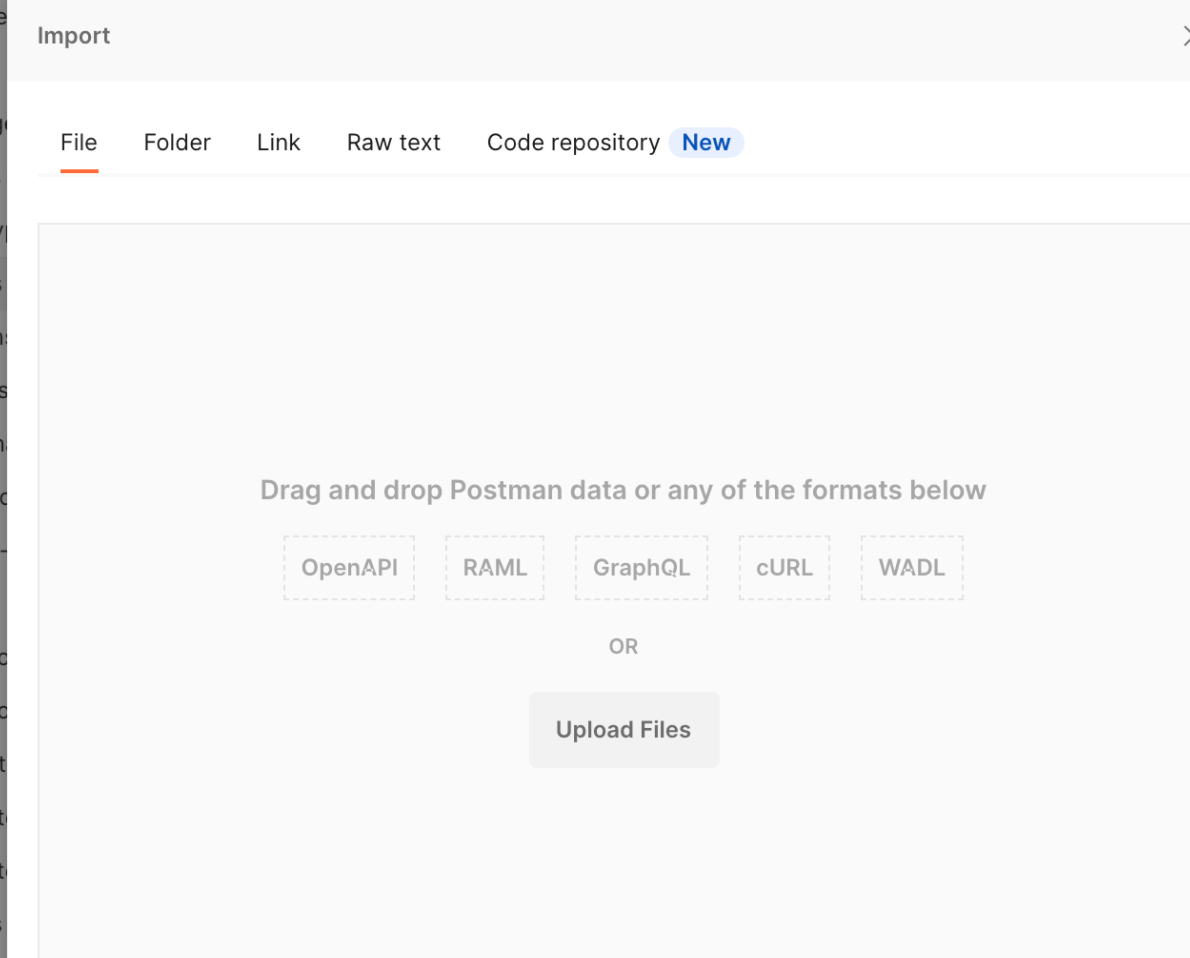Select the WADL format chip
This screenshot has width=1190, height=958.
[911, 567]
